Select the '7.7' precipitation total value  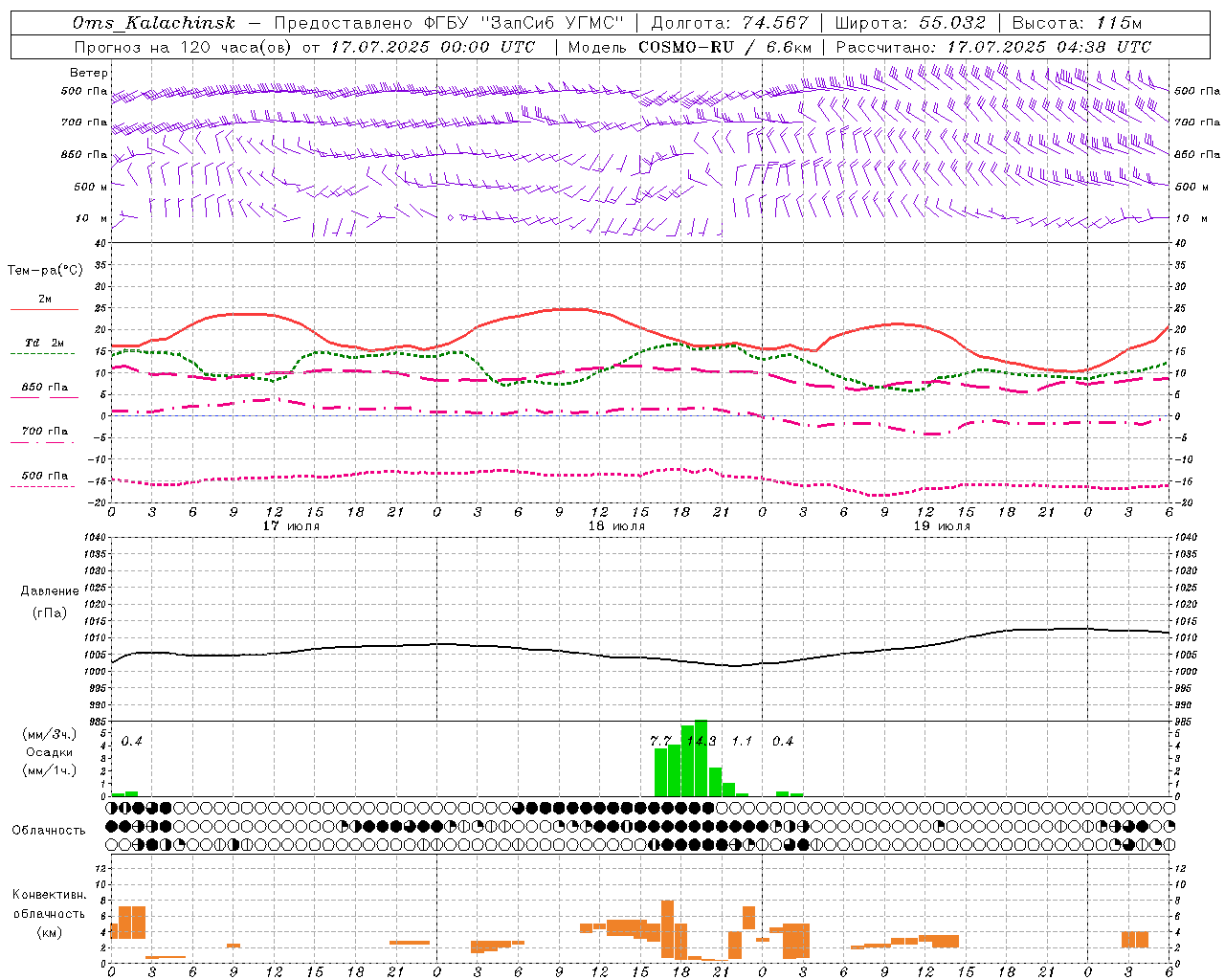[x=660, y=741]
